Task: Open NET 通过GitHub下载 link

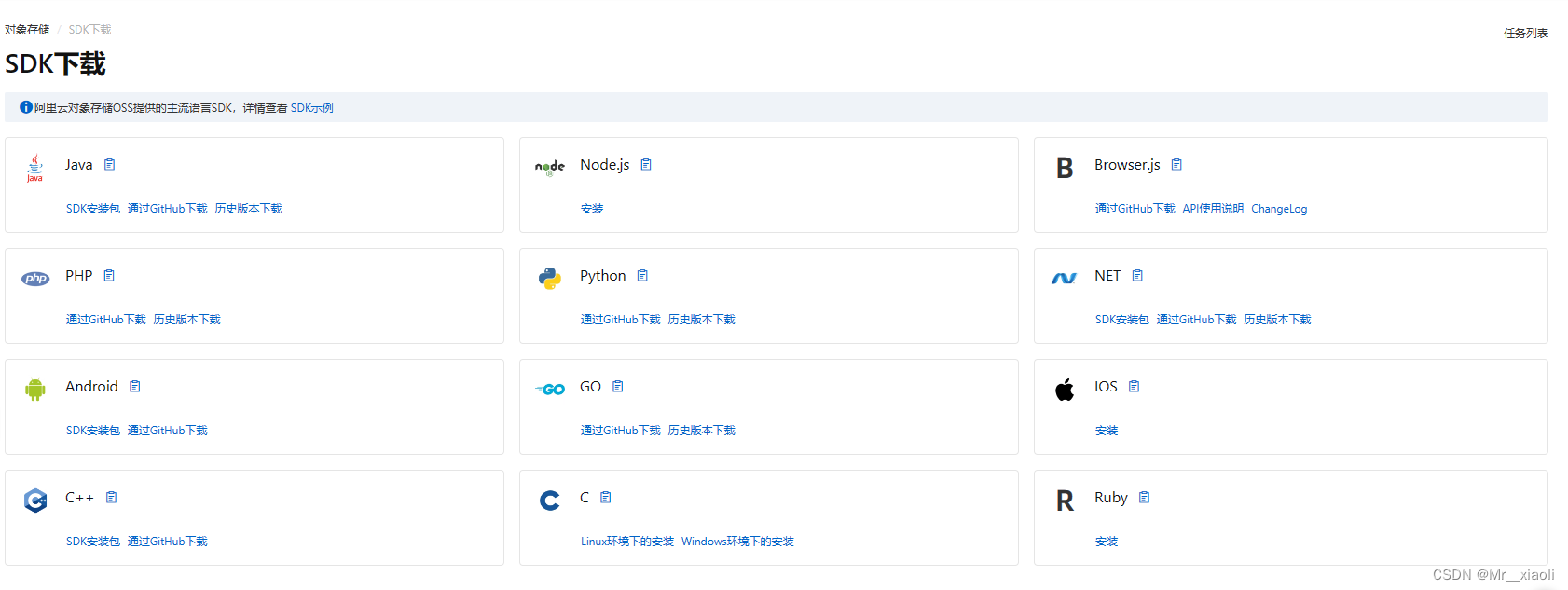Action: click(1197, 320)
